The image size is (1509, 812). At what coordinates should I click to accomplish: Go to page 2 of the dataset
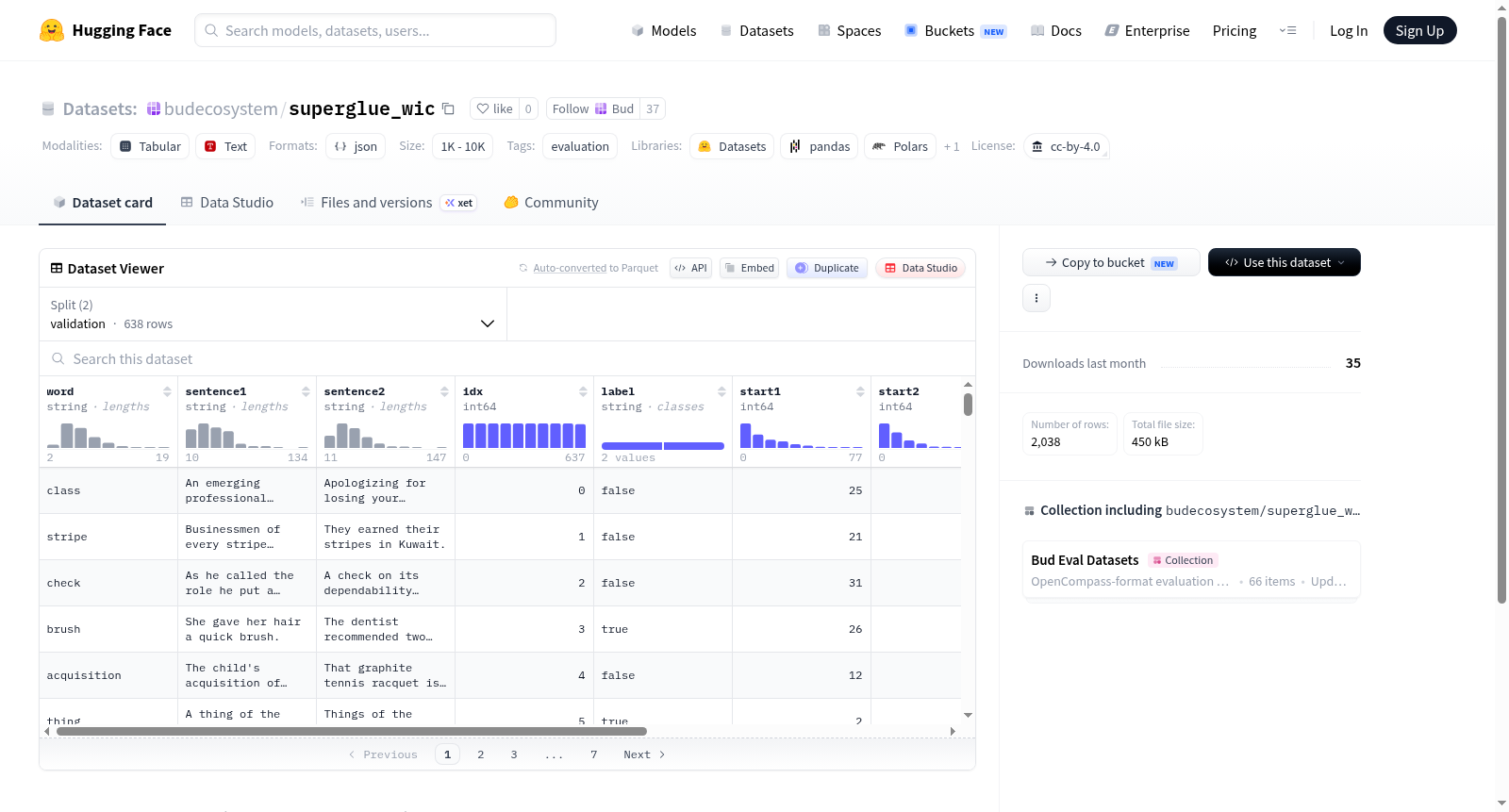point(481,754)
